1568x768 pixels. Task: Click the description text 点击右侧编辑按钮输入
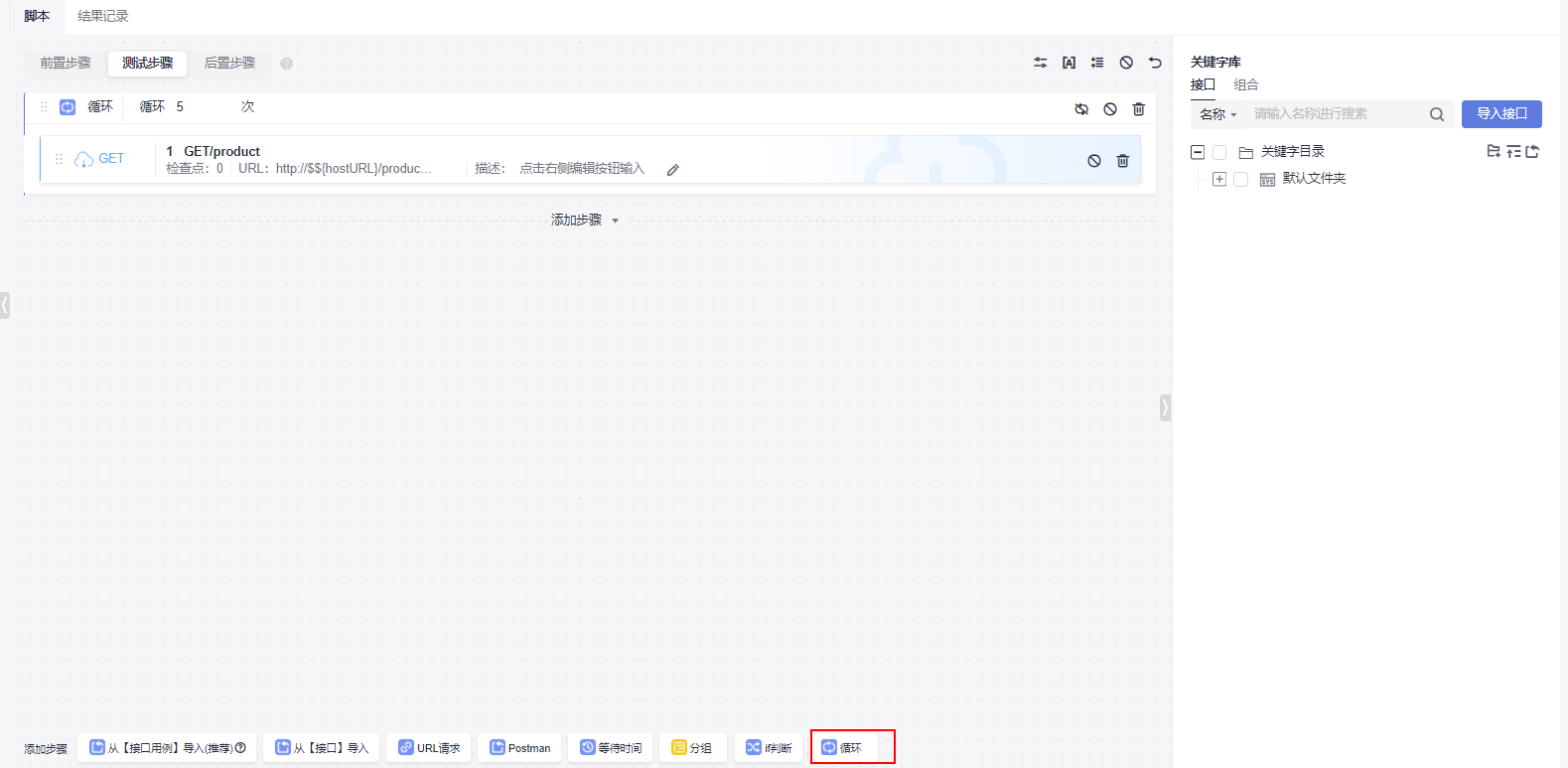(x=582, y=169)
